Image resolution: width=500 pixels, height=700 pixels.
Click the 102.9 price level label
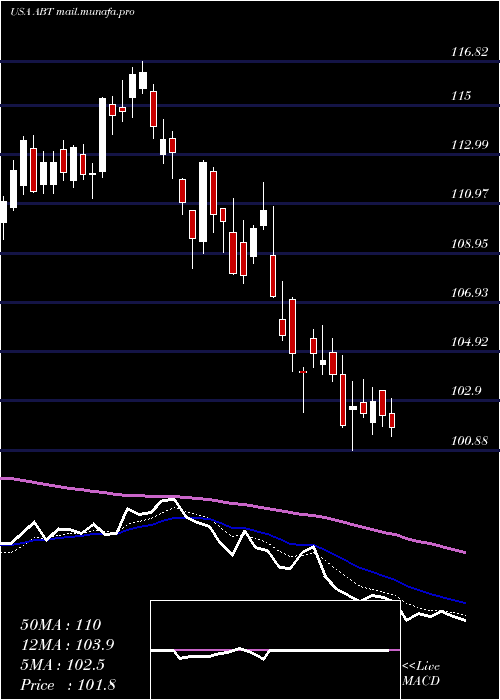tap(466, 392)
